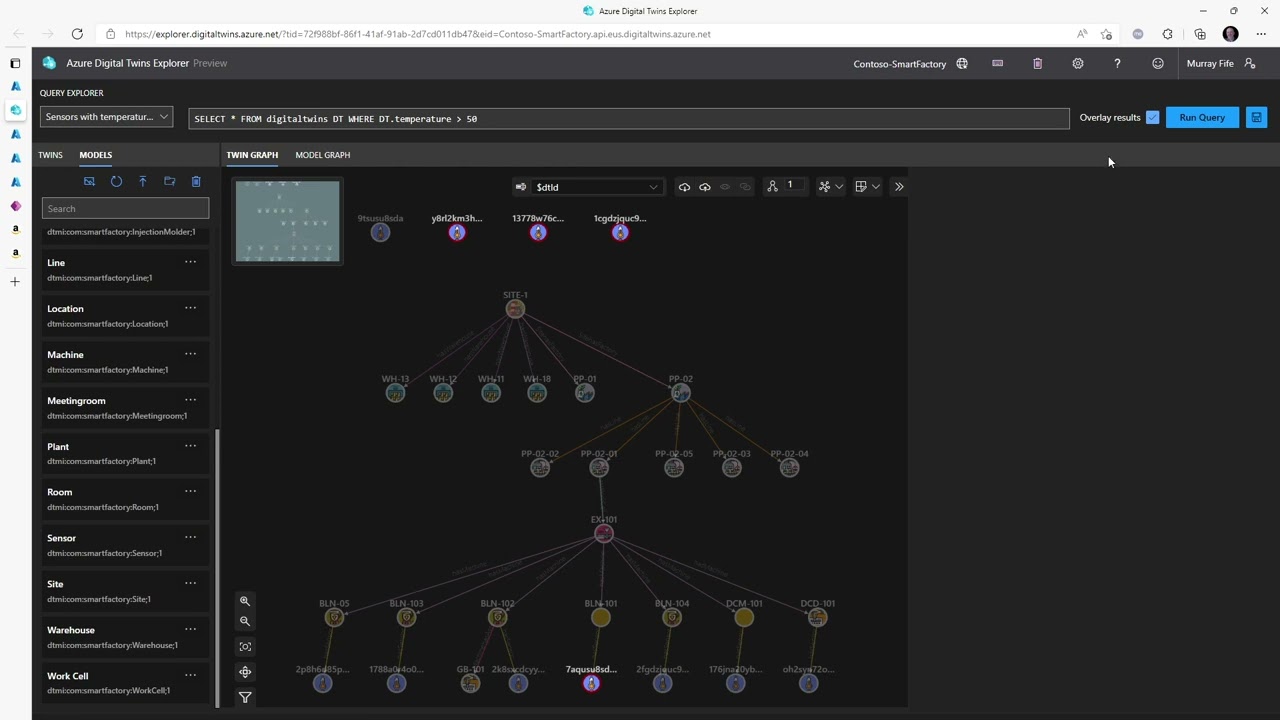Open the Murray Fife account menu
Viewport: 1280px width, 720px height.
[x=1221, y=63]
